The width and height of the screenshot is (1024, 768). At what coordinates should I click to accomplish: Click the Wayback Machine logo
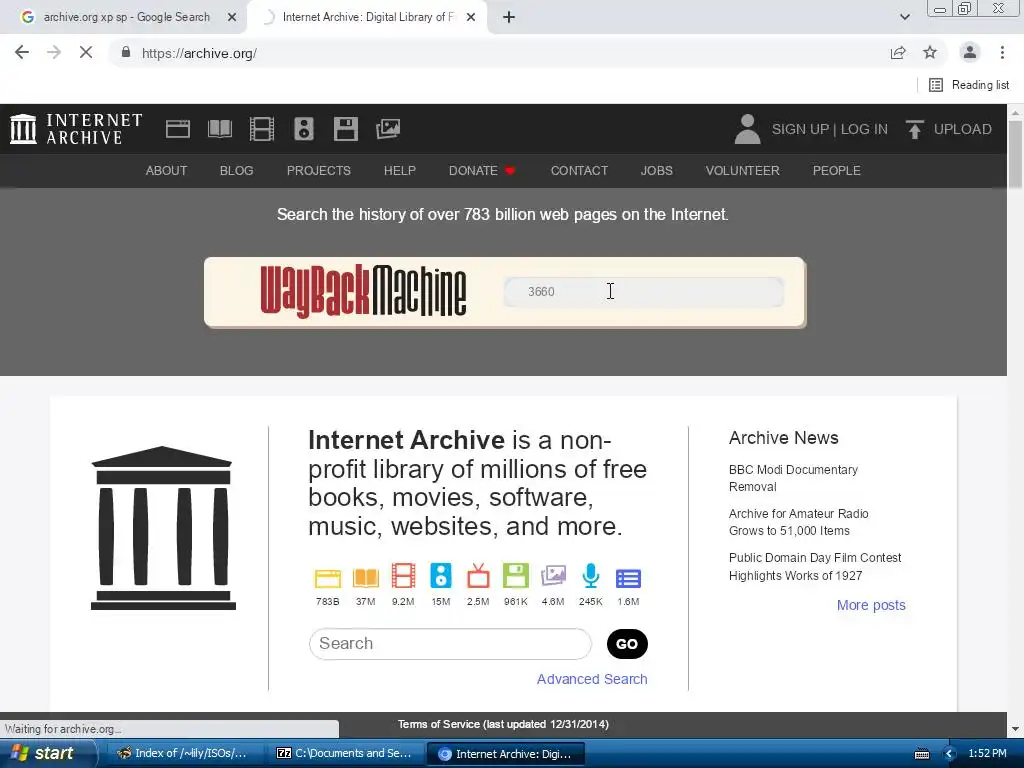pyautogui.click(x=363, y=291)
